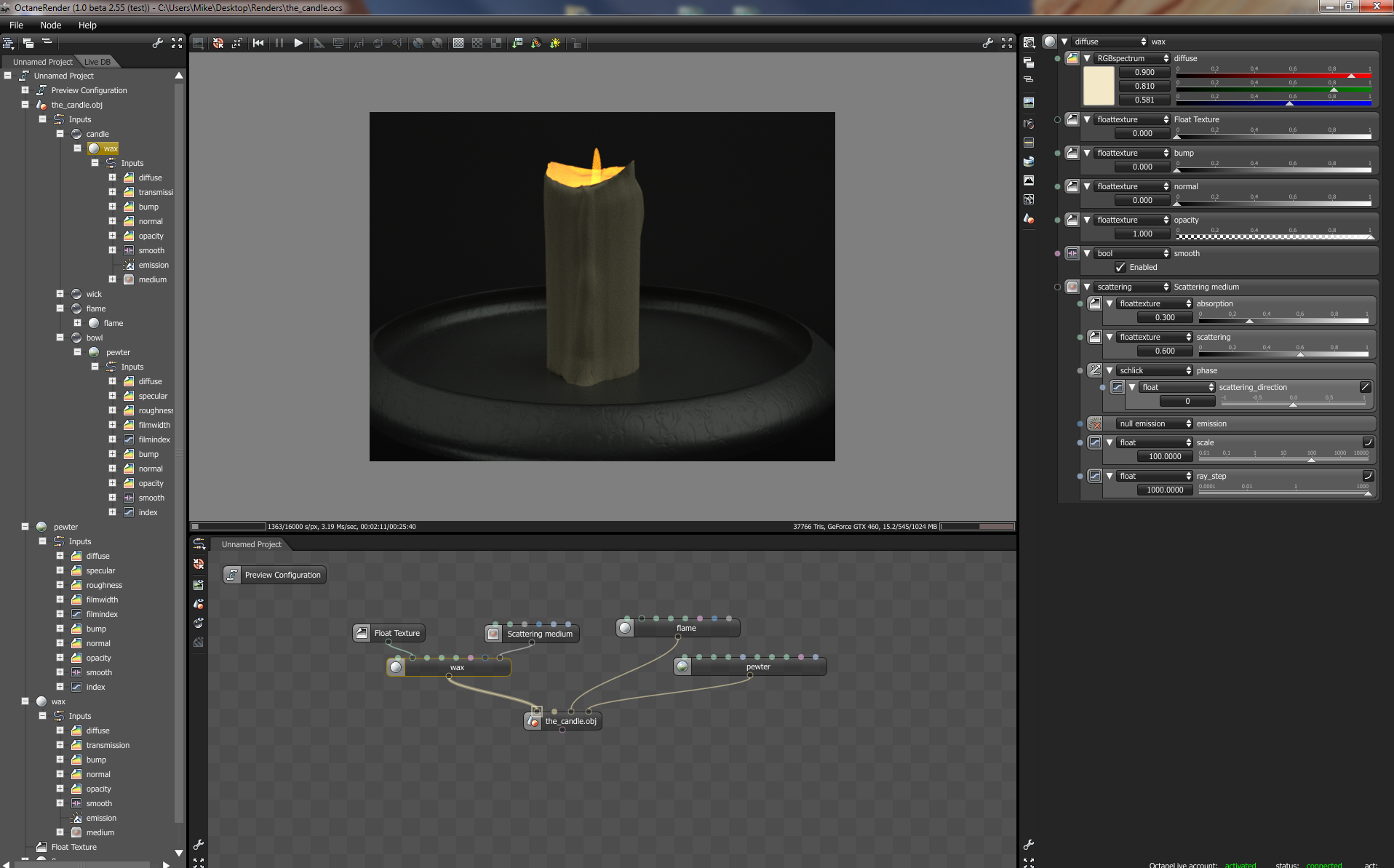The width and height of the screenshot is (1394, 868).
Task: Select the Float Texture node in graph
Action: 389,633
